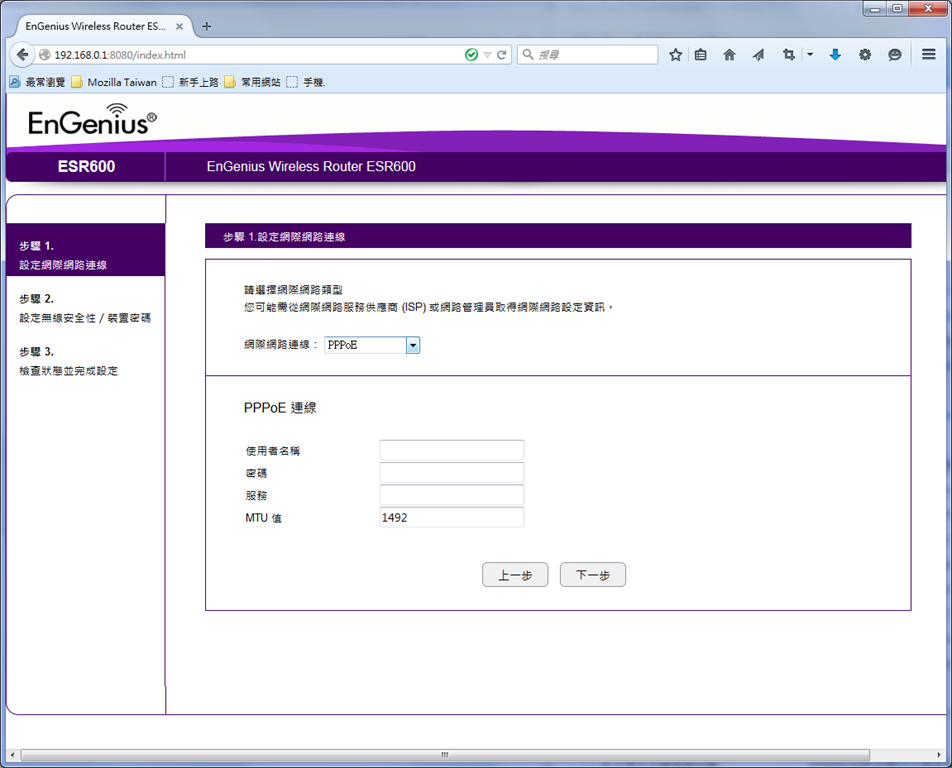Open the add-ons gear icon

[865, 55]
